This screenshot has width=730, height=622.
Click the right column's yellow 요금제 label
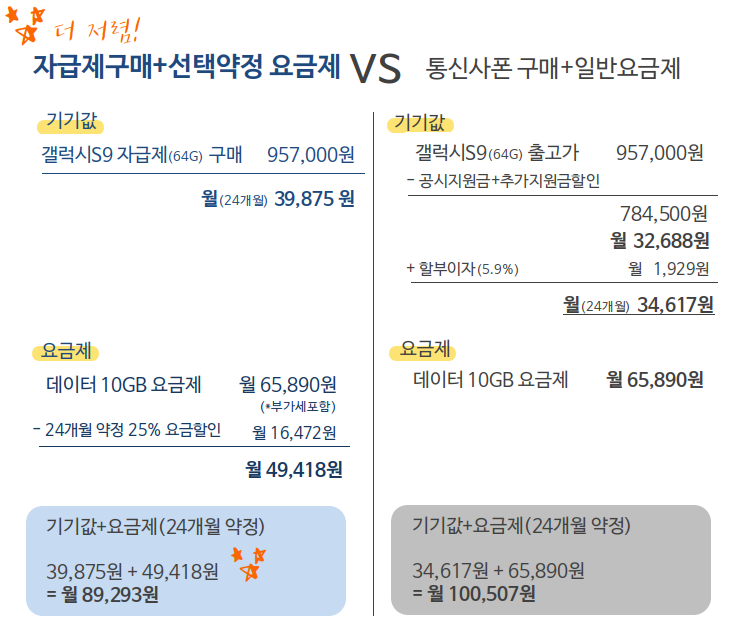[422, 350]
